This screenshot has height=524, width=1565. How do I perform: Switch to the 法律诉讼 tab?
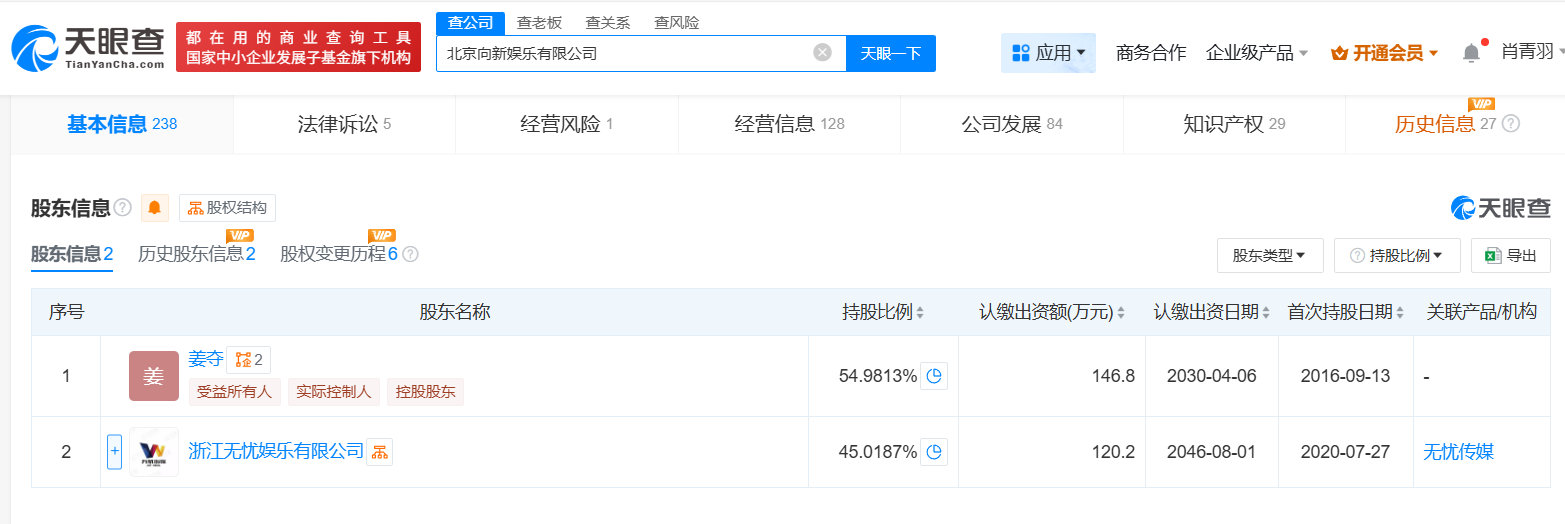pos(344,124)
